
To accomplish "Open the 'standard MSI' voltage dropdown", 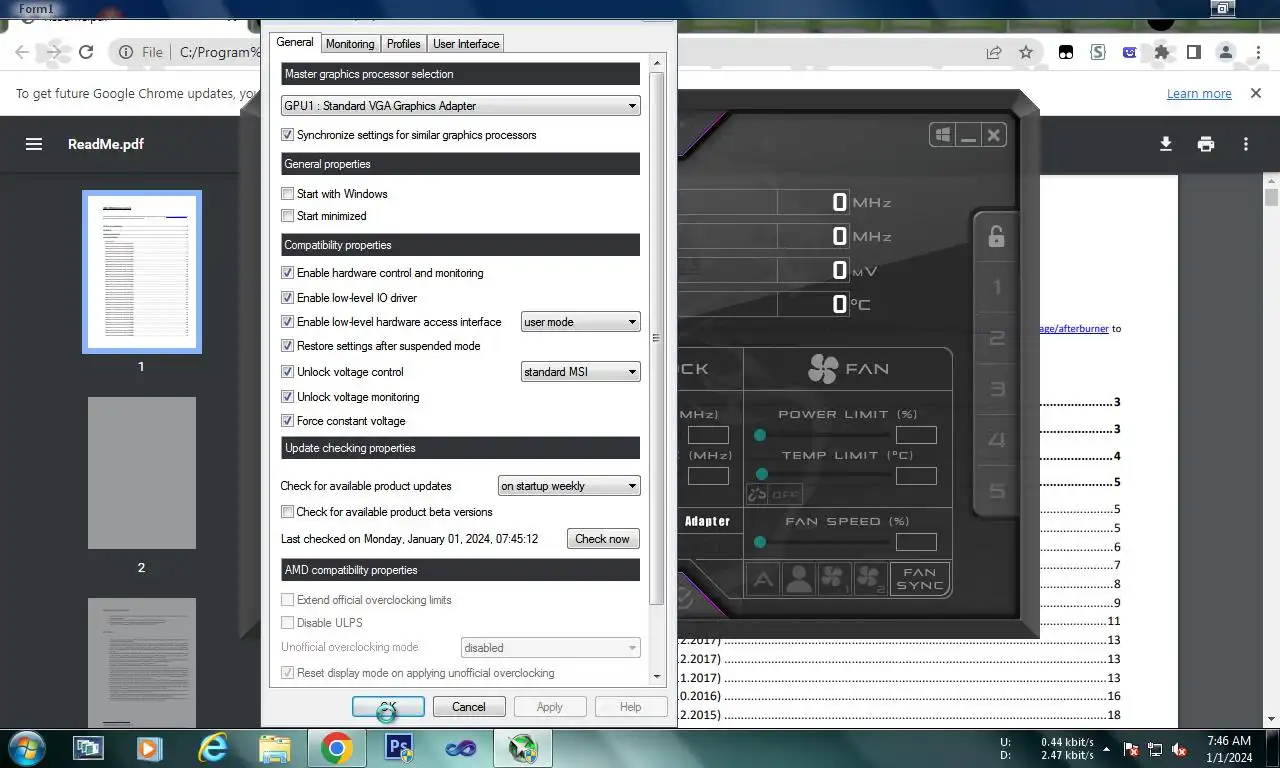I will click(581, 372).
